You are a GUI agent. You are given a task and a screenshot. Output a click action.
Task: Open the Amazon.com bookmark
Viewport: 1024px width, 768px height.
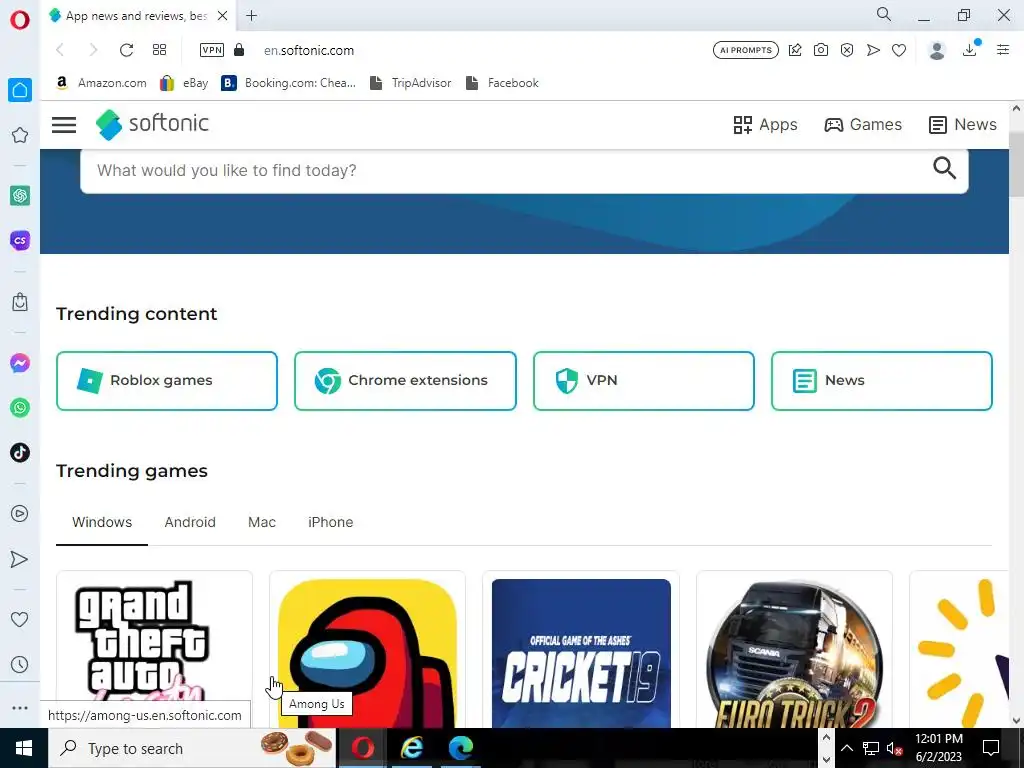point(101,83)
